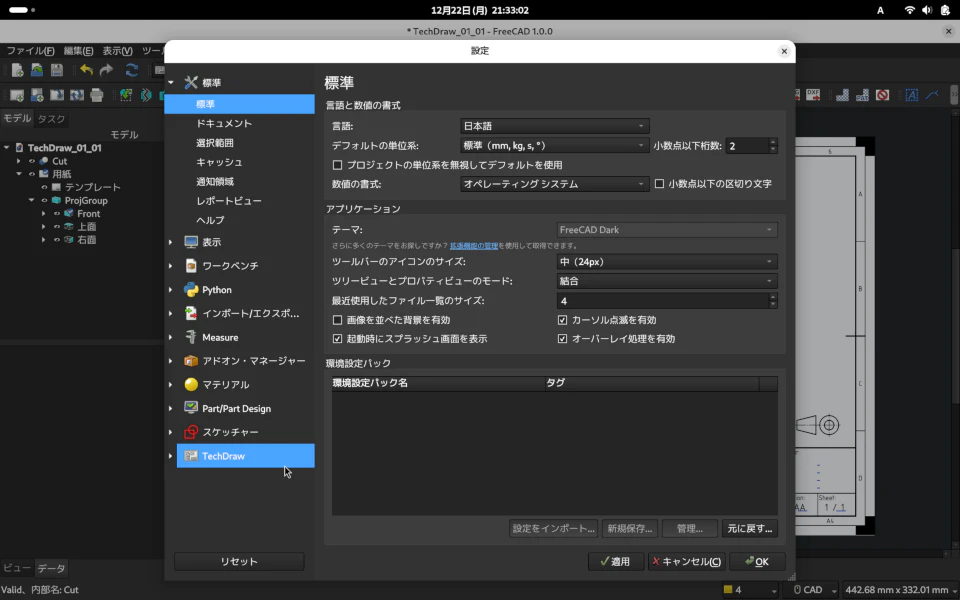Click the 環境設定パック名 column header
The image size is (960, 600).
(438, 383)
